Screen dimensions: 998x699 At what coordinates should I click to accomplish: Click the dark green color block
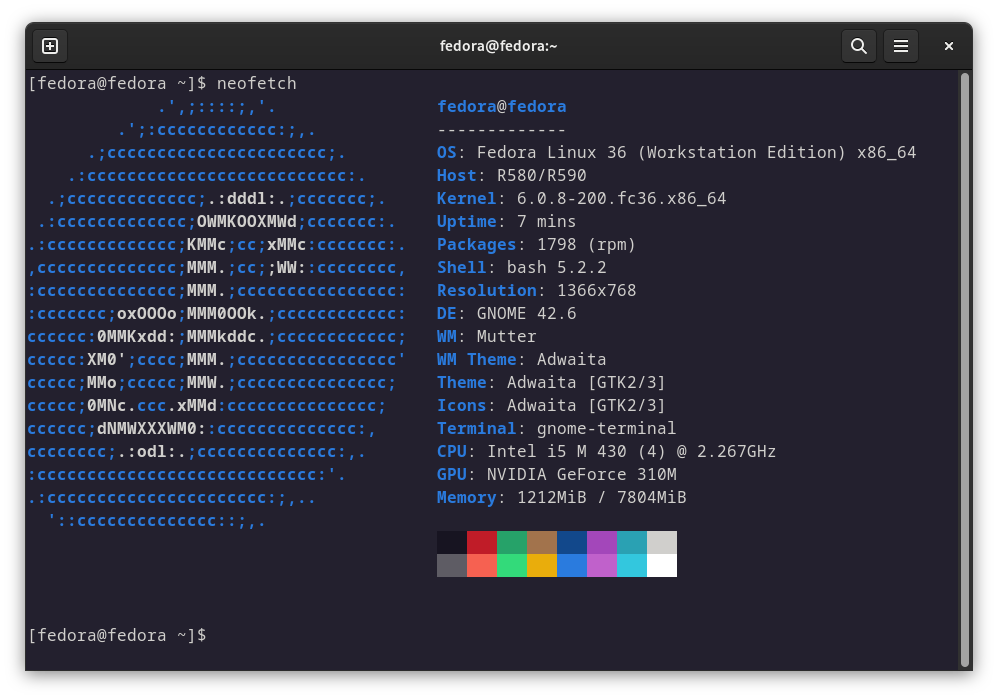coord(512,542)
